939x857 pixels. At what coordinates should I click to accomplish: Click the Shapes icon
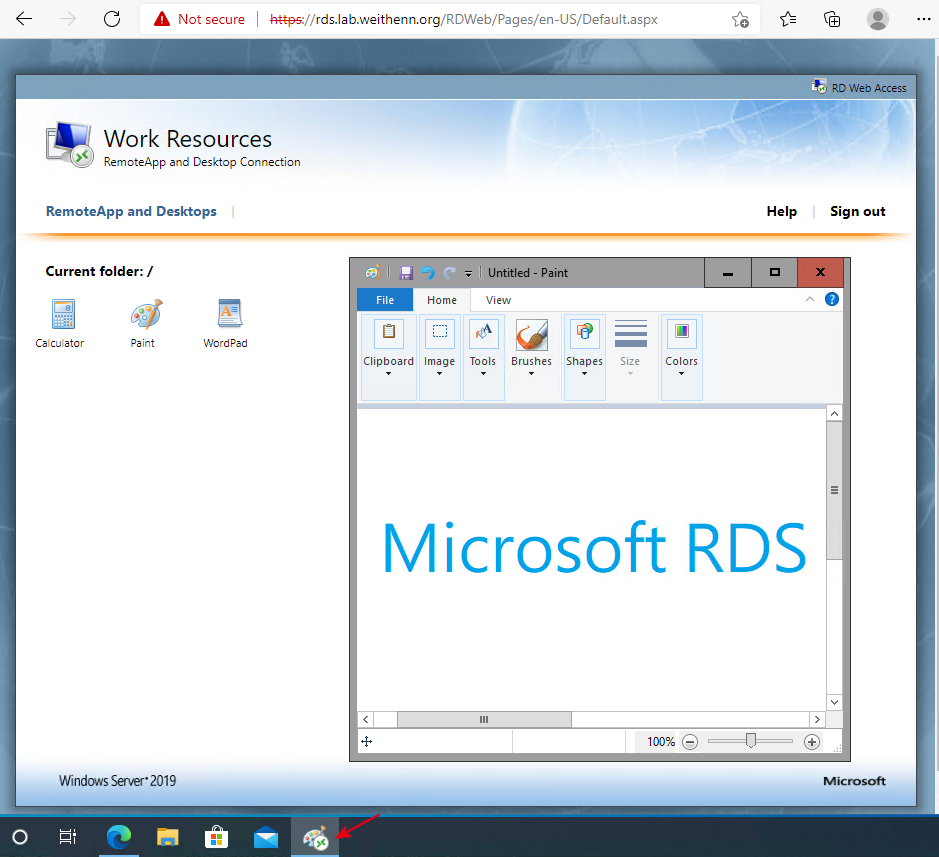tap(584, 332)
